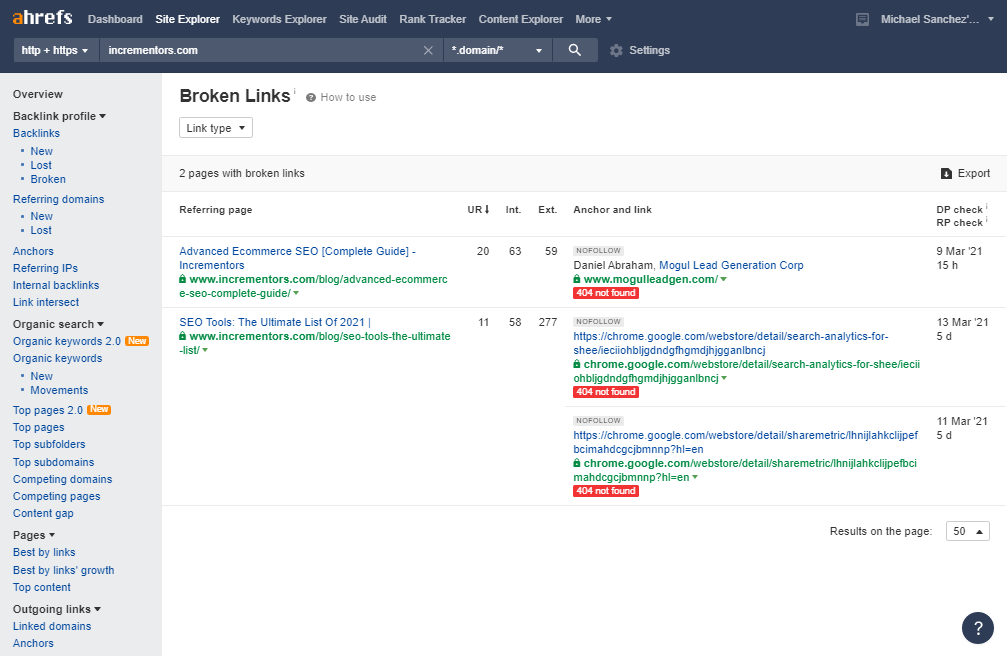Image resolution: width=1007 pixels, height=656 pixels.
Task: Click the New badge beside Top pages 2.0
Action: [99, 409]
